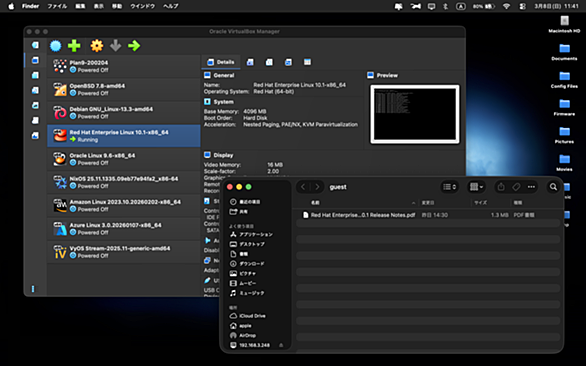Image resolution: width=586 pixels, height=366 pixels.
Task: Click the icon at bottom of VirtualBox sidebar
Action: coord(33,289)
